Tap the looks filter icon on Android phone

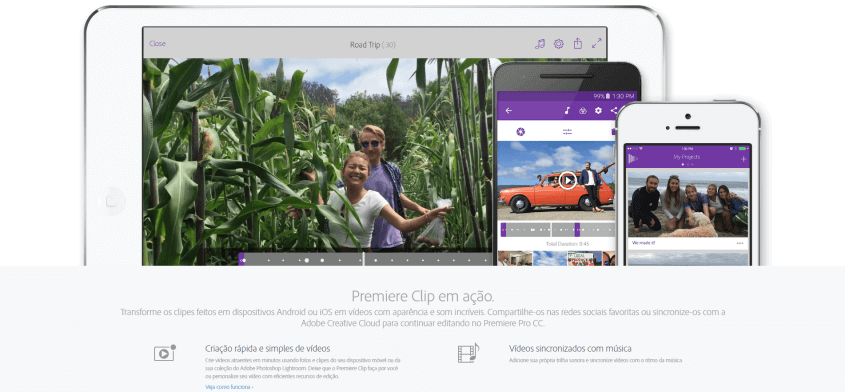[x=583, y=111]
